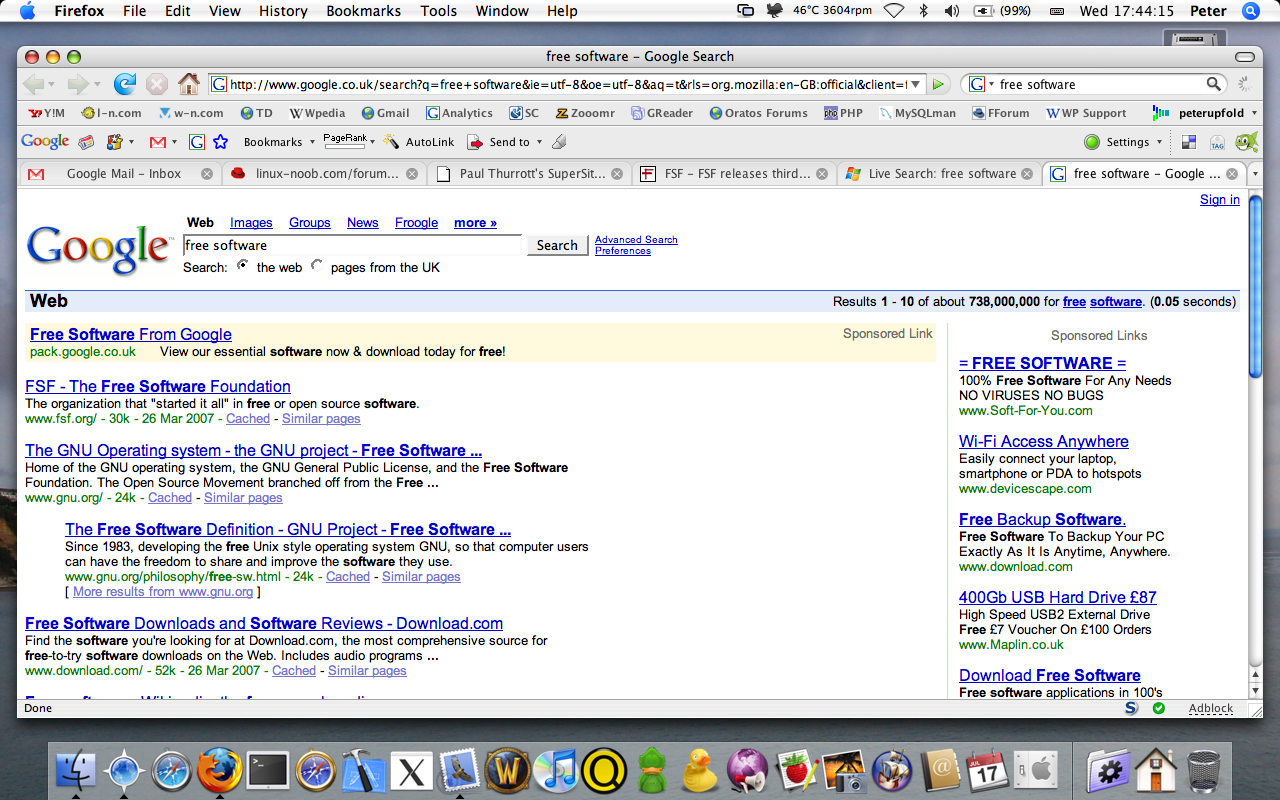Close the FSF releases third tab

[x=823, y=173]
